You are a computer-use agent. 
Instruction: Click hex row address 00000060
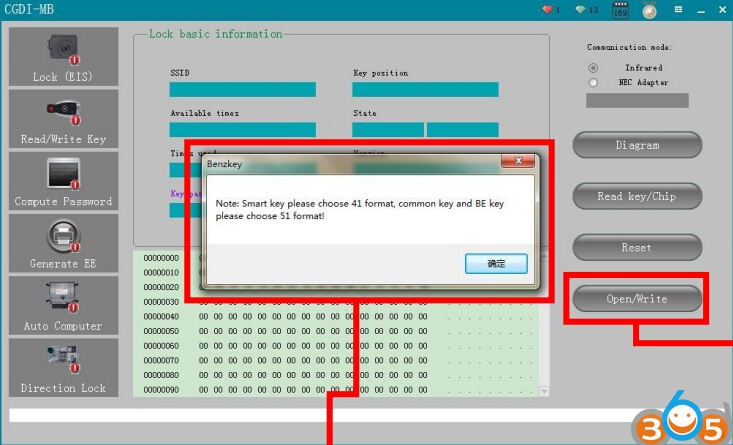coord(161,346)
